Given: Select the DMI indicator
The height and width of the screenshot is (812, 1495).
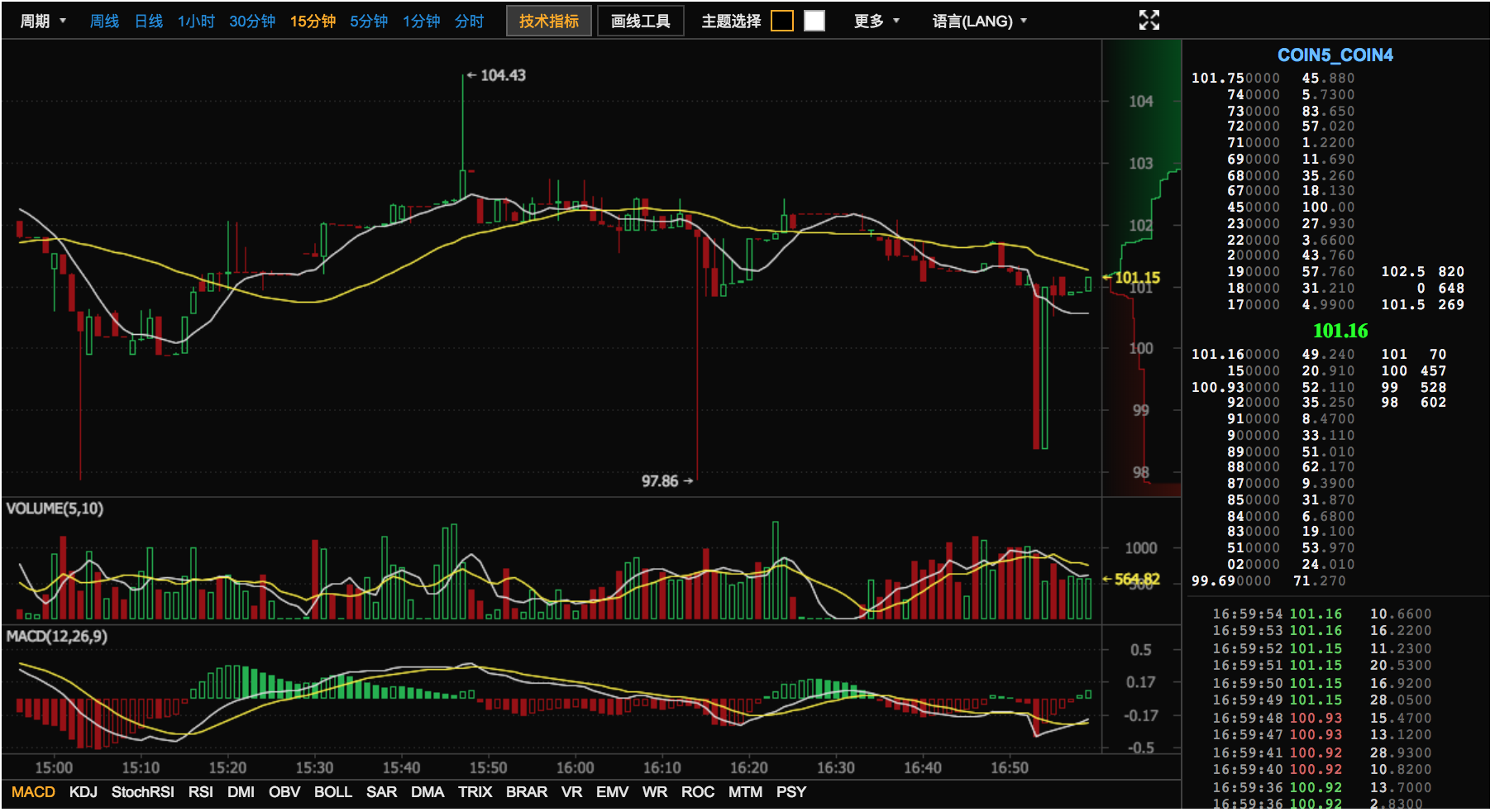Looking at the screenshot, I should (x=241, y=792).
